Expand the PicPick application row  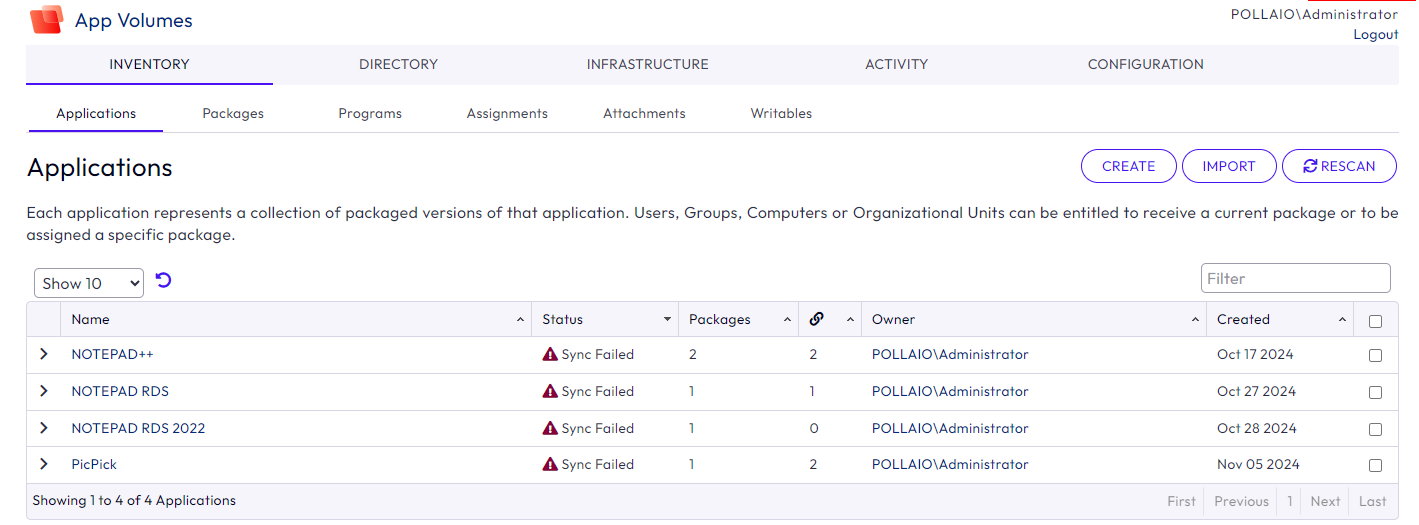(43, 464)
